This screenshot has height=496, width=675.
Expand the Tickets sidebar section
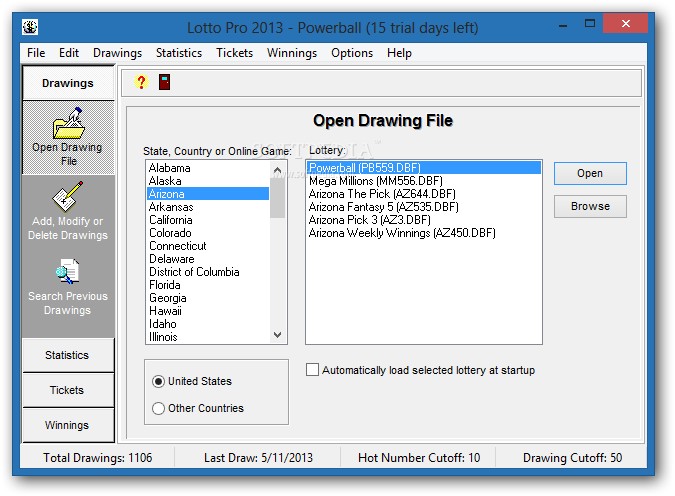[67, 390]
